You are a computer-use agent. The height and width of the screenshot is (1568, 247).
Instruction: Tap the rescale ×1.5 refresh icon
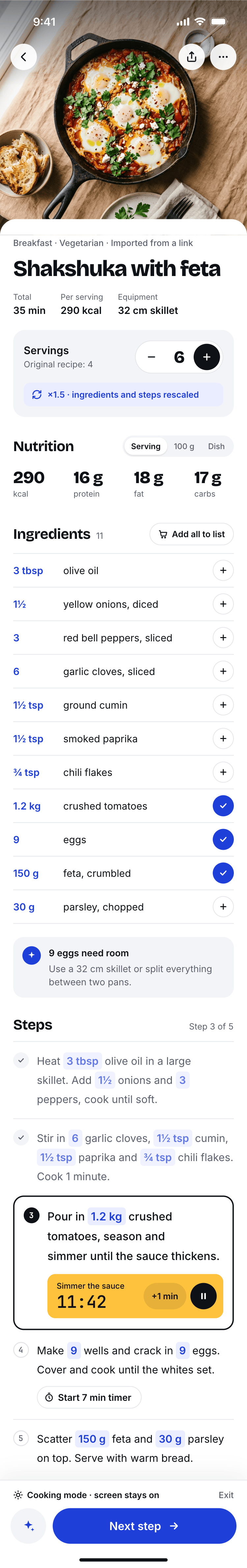37,394
